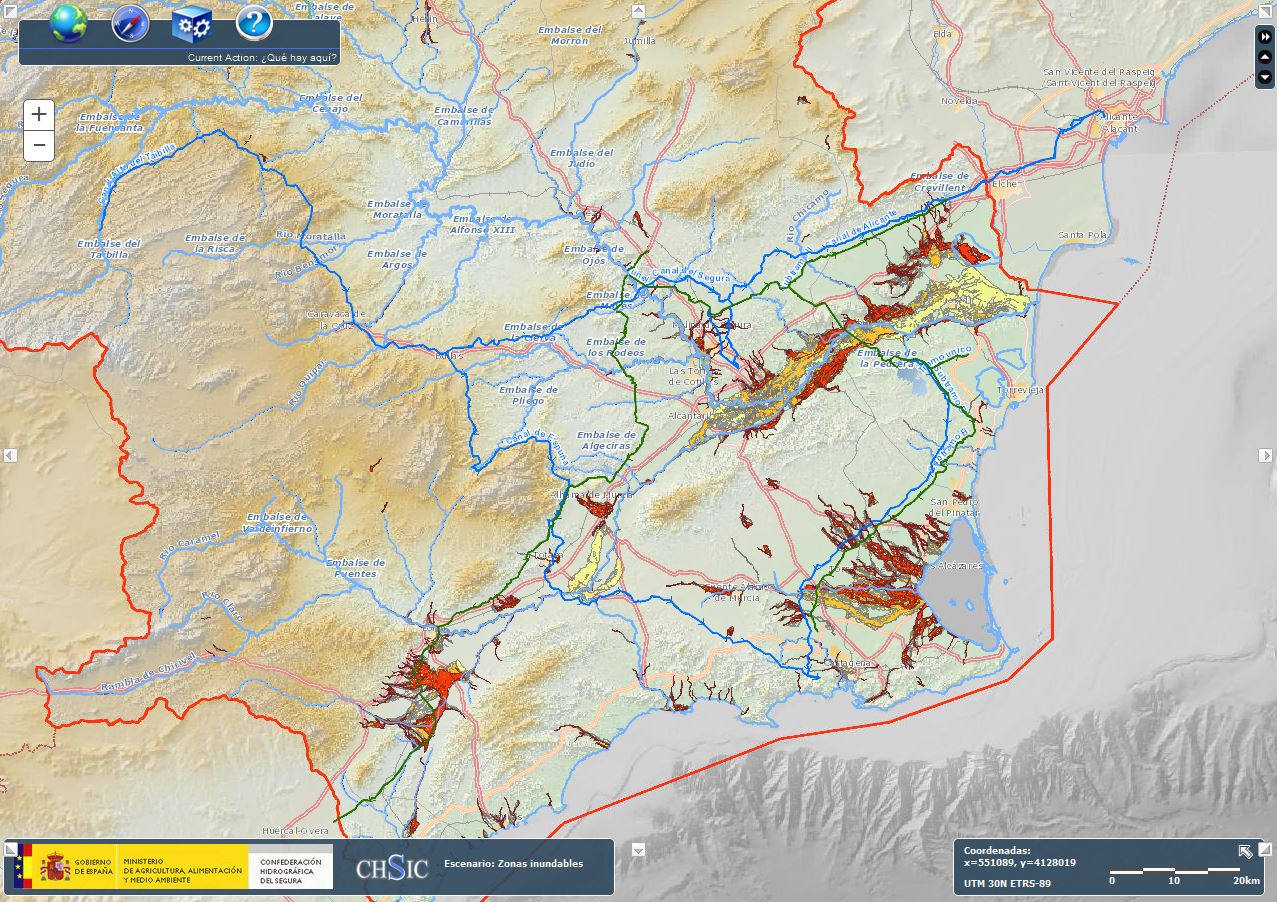The height and width of the screenshot is (902, 1277).
Task: Click the arrow pointer icon beside Coordenadas
Action: point(1244,851)
